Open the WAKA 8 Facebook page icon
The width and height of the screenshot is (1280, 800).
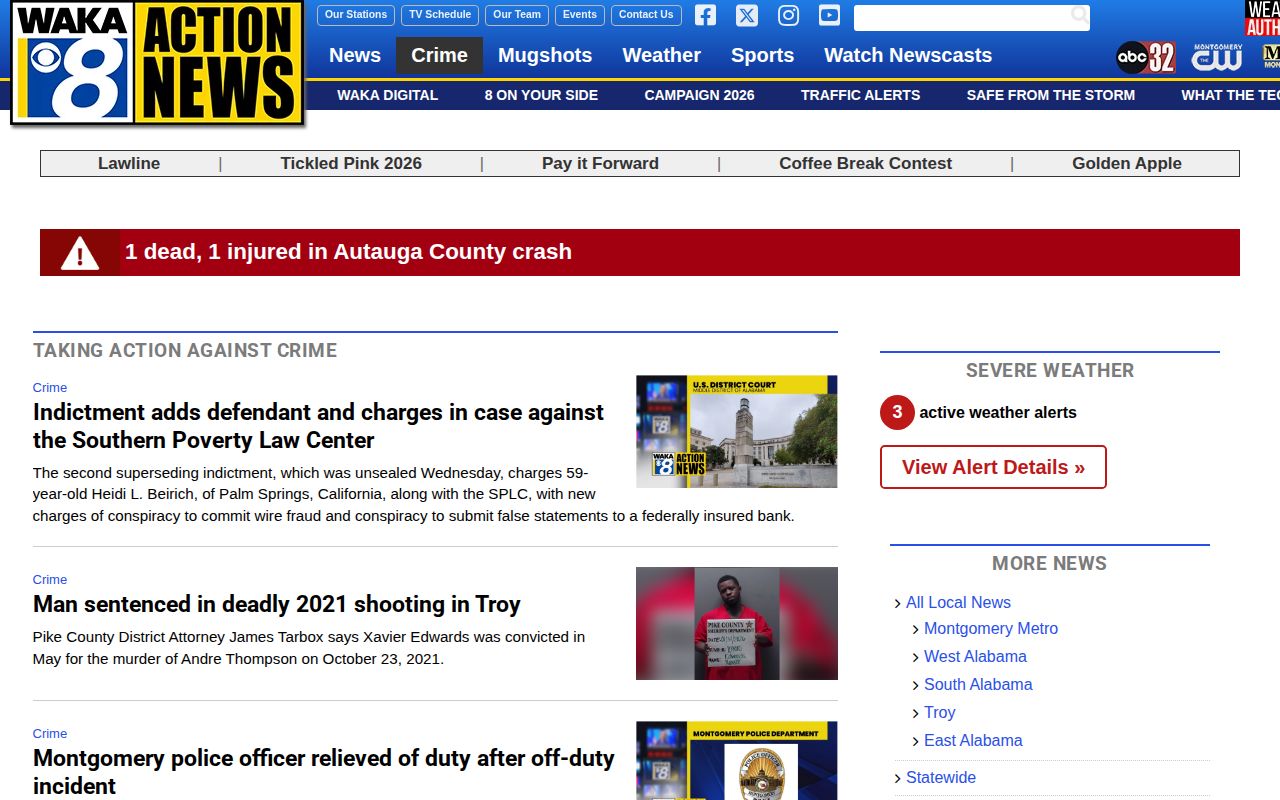(706, 15)
